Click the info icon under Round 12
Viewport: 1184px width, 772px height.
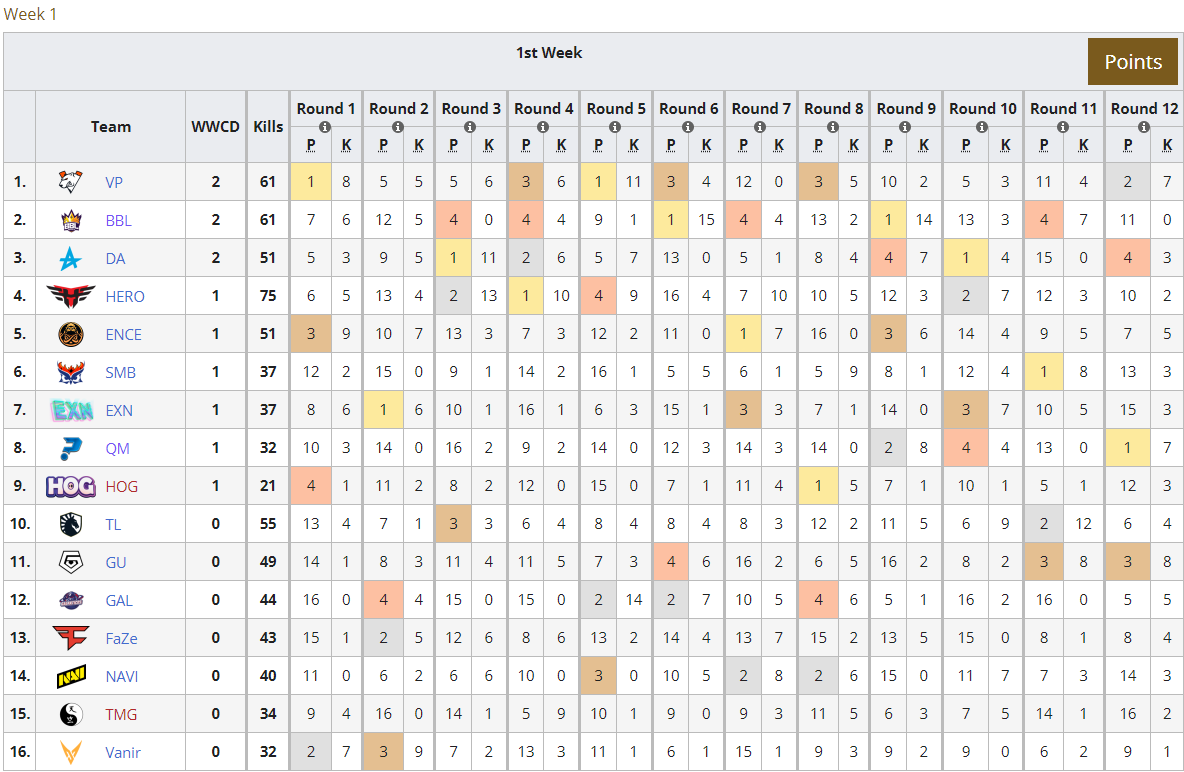[1143, 127]
